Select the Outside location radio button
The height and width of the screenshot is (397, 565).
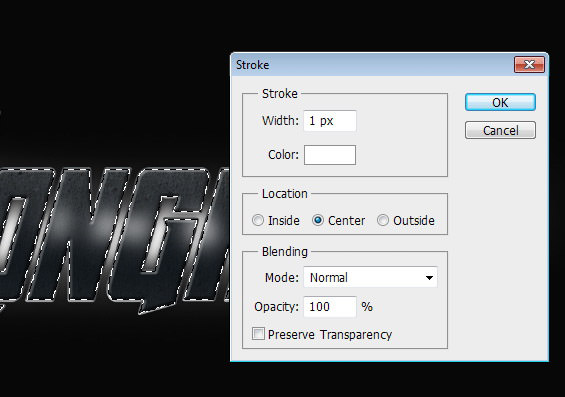pos(383,220)
